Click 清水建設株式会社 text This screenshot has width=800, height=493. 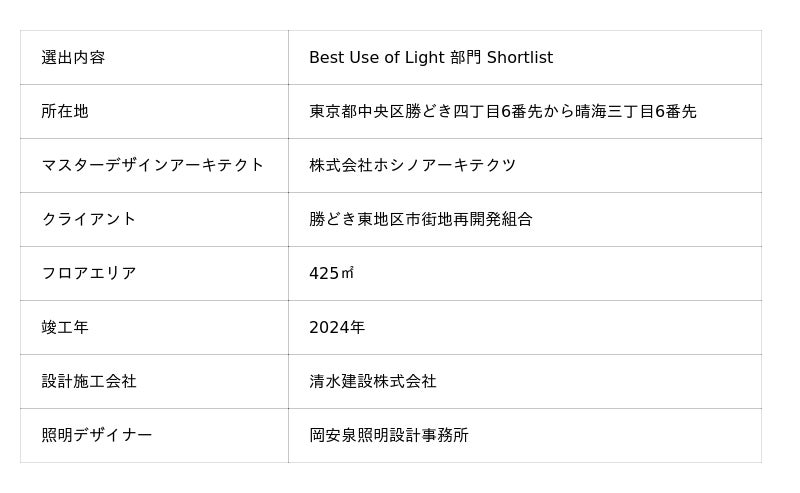pyautogui.click(x=372, y=382)
